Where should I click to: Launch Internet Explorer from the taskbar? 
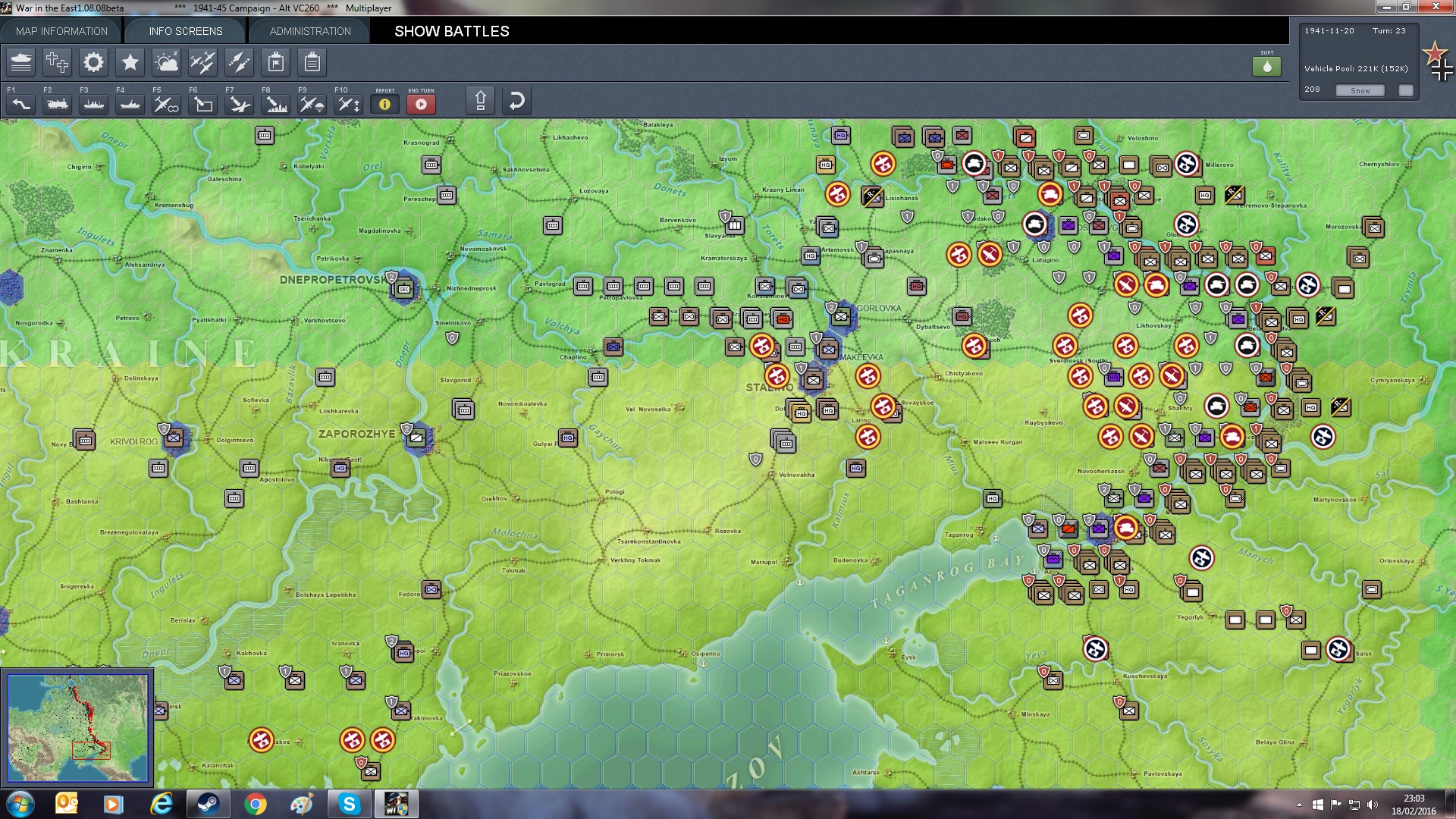161,804
